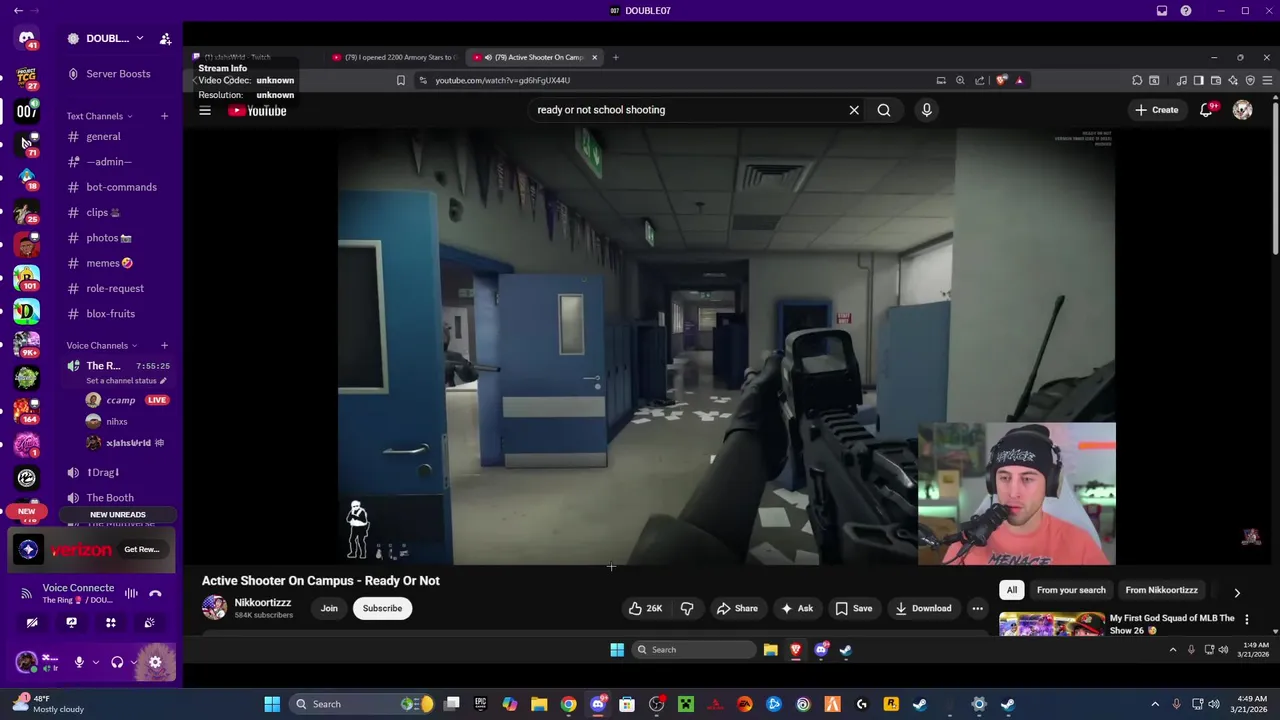Click the Ask button under video
1280x720 pixels.
tap(797, 608)
